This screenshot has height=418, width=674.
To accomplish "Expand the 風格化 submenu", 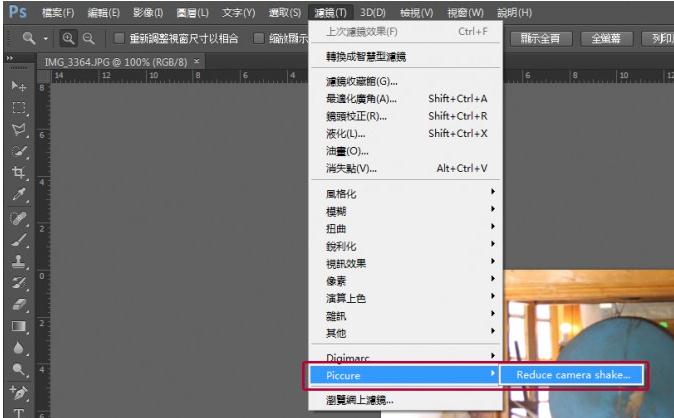I will point(406,194).
